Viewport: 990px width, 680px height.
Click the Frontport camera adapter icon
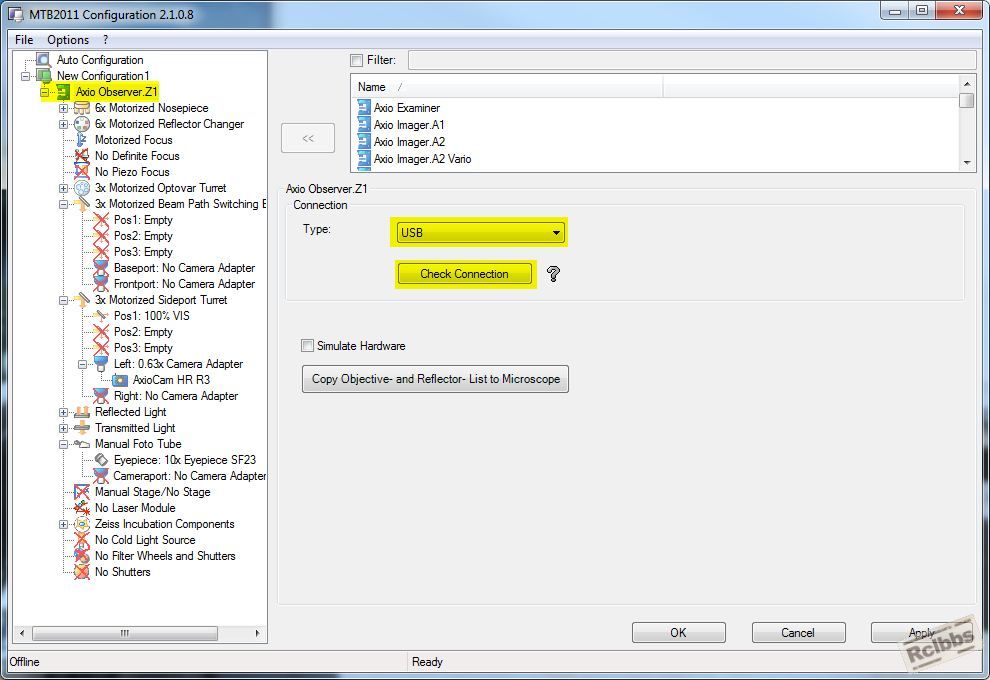click(x=100, y=284)
